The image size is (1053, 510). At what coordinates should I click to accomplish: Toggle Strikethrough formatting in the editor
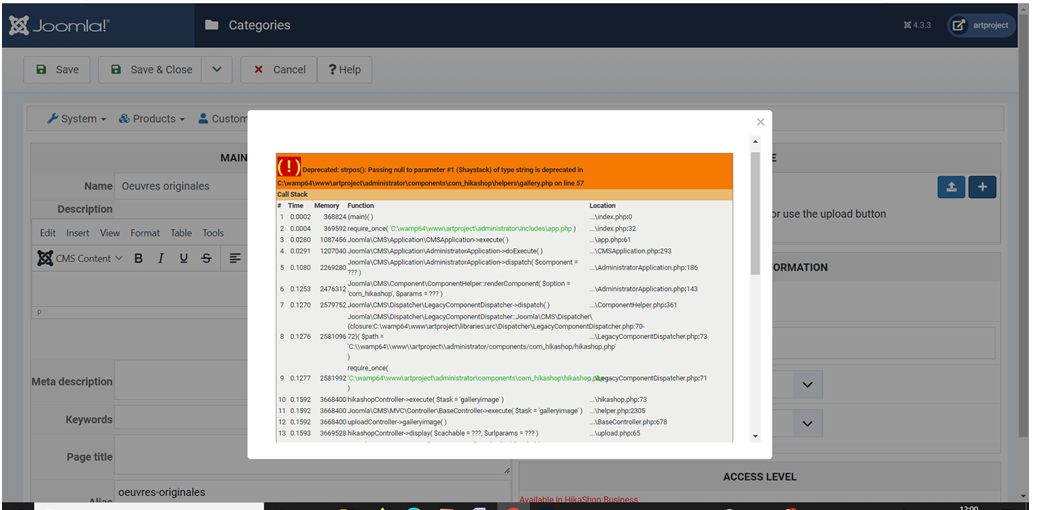[206, 258]
